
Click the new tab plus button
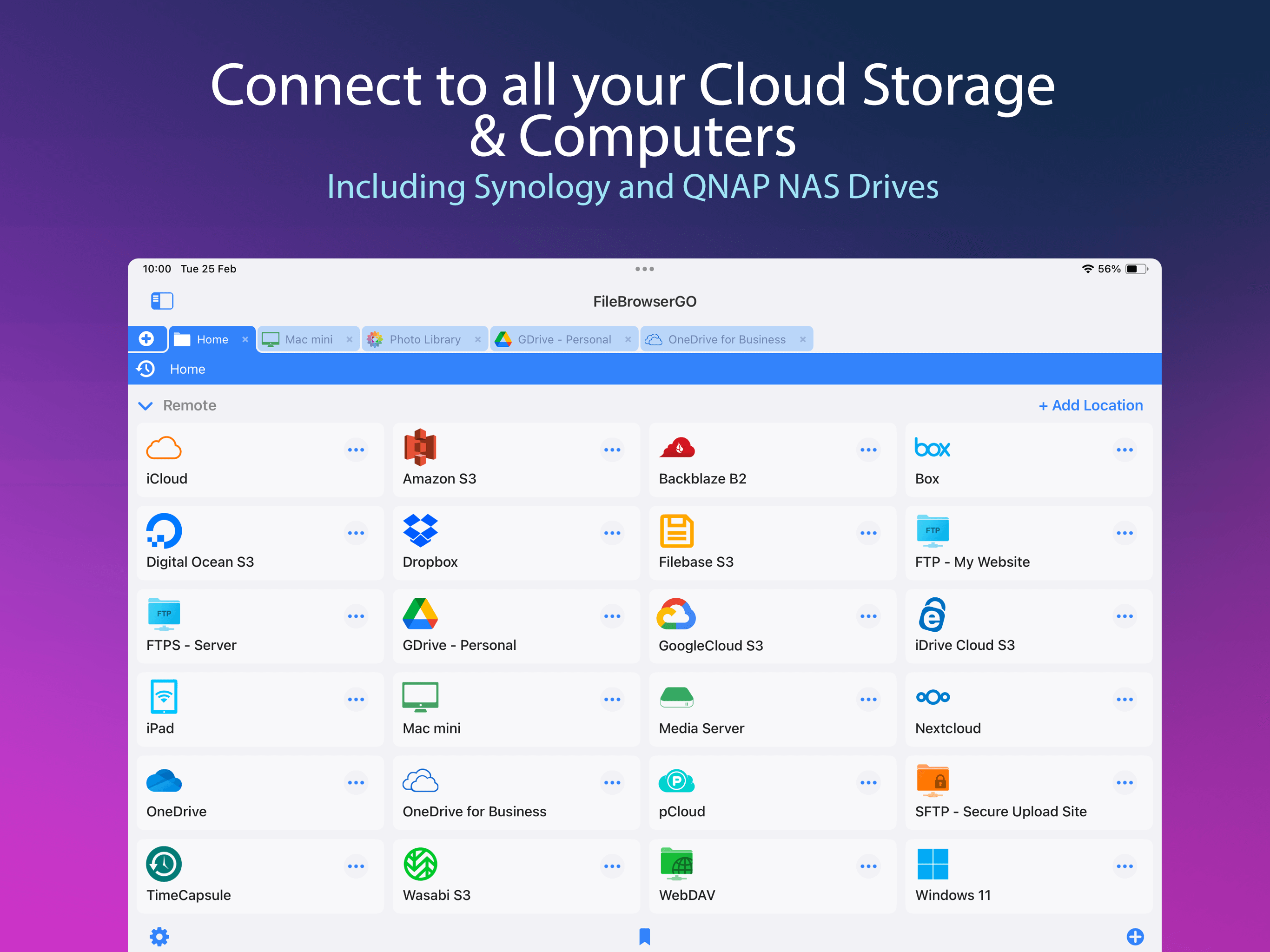point(146,339)
